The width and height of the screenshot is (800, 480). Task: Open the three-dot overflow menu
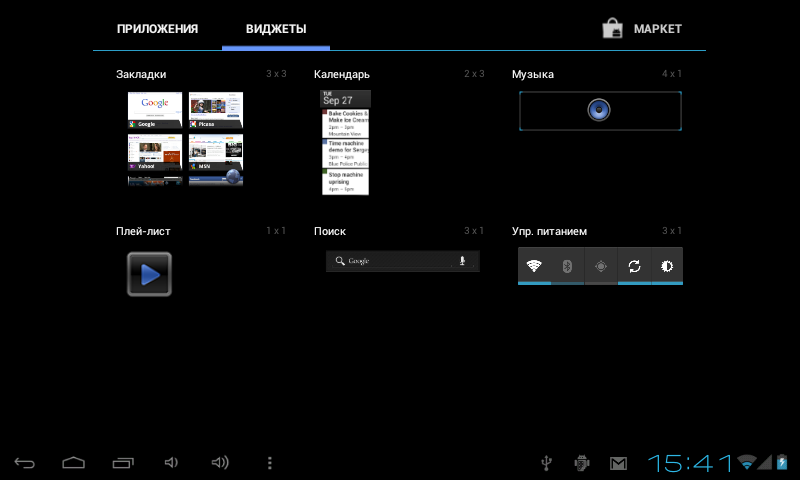coord(270,463)
